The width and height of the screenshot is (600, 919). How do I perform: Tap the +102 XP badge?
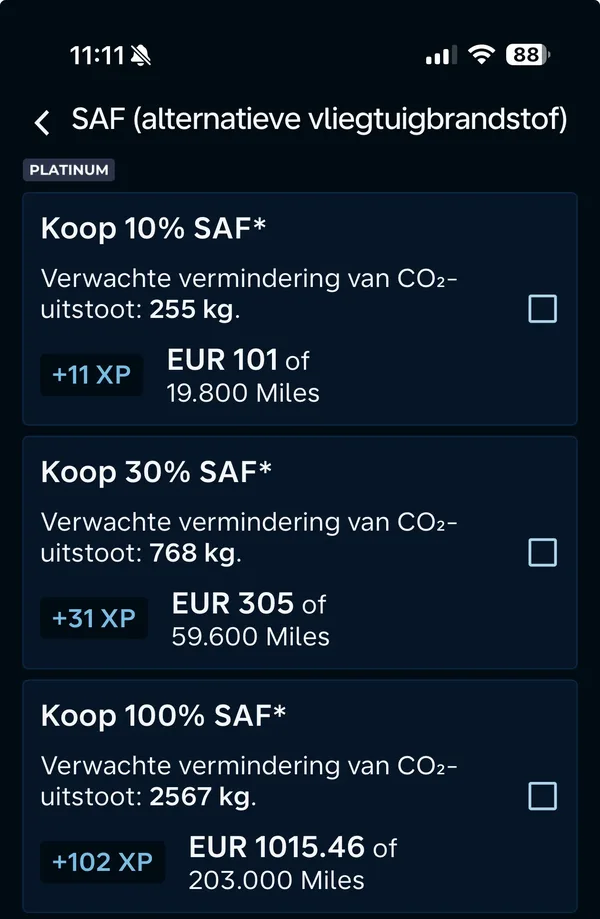102,861
